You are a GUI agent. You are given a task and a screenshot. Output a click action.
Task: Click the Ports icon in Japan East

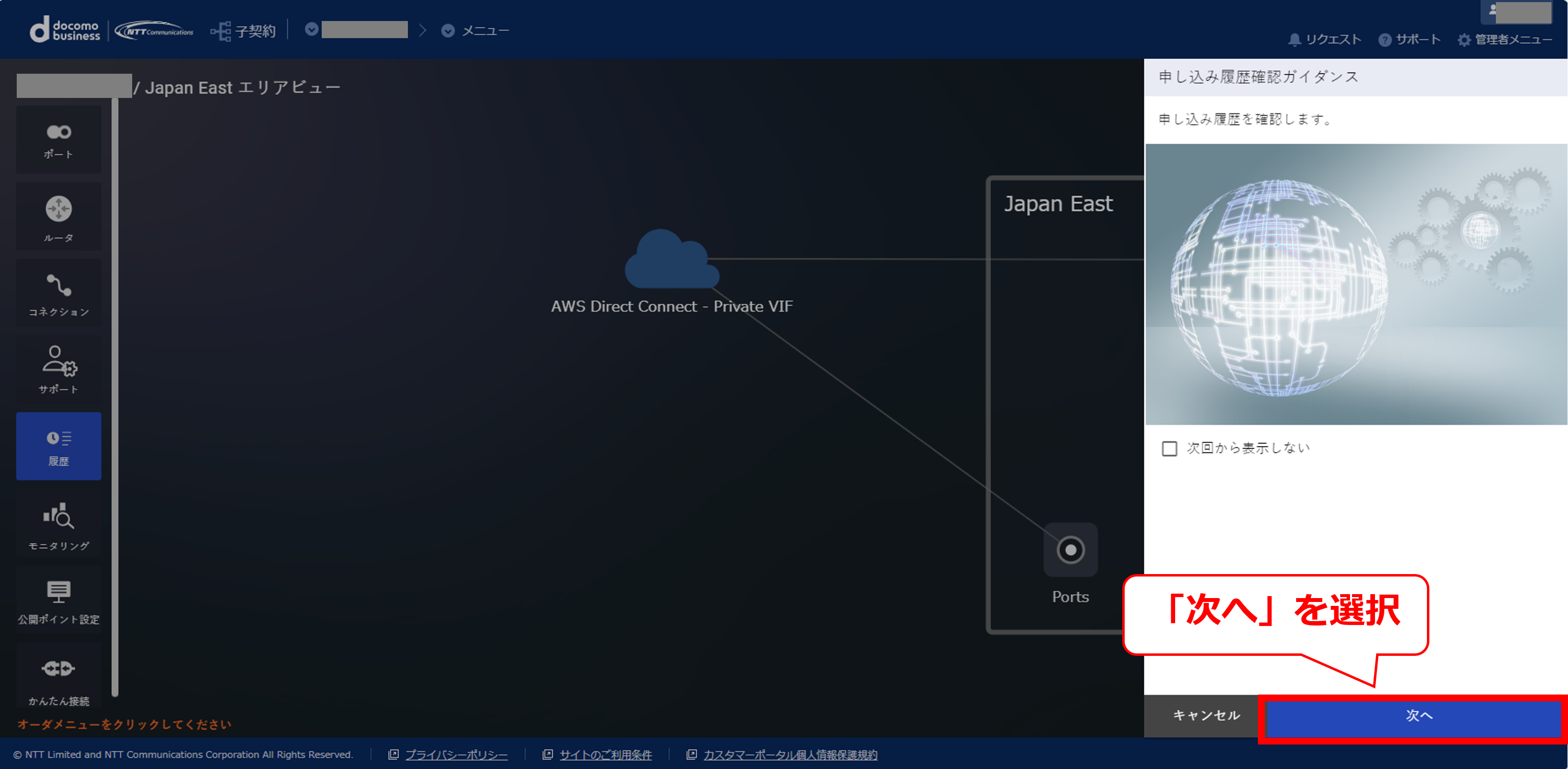pos(1070,550)
